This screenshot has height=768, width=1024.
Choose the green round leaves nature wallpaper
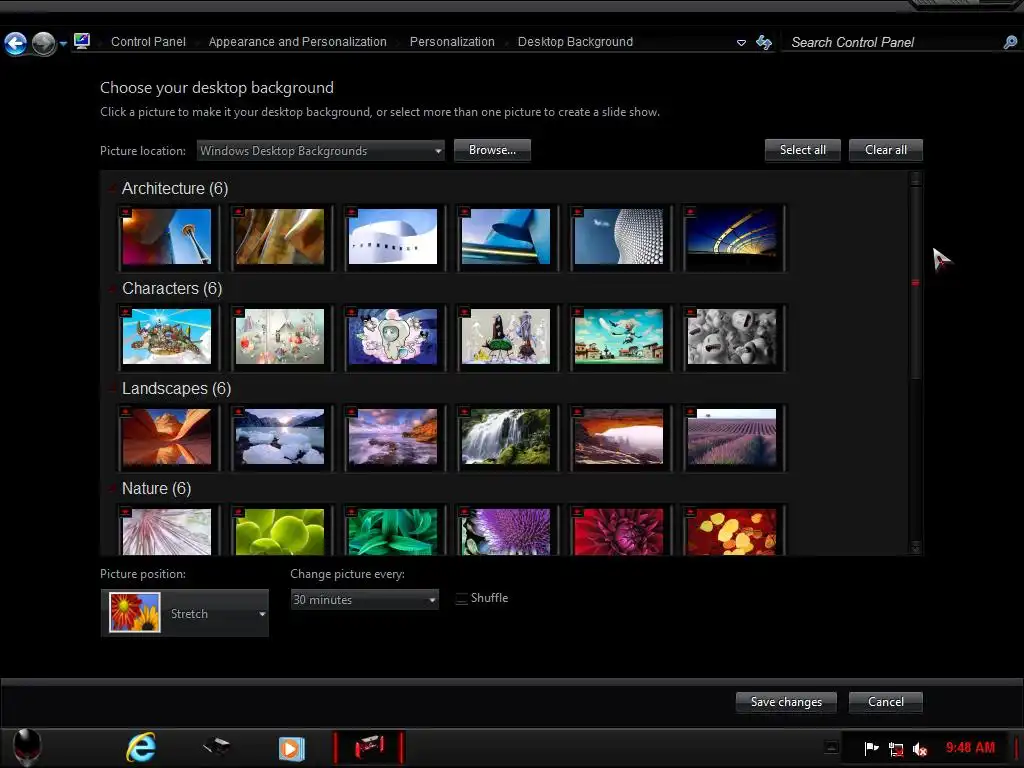[x=280, y=532]
